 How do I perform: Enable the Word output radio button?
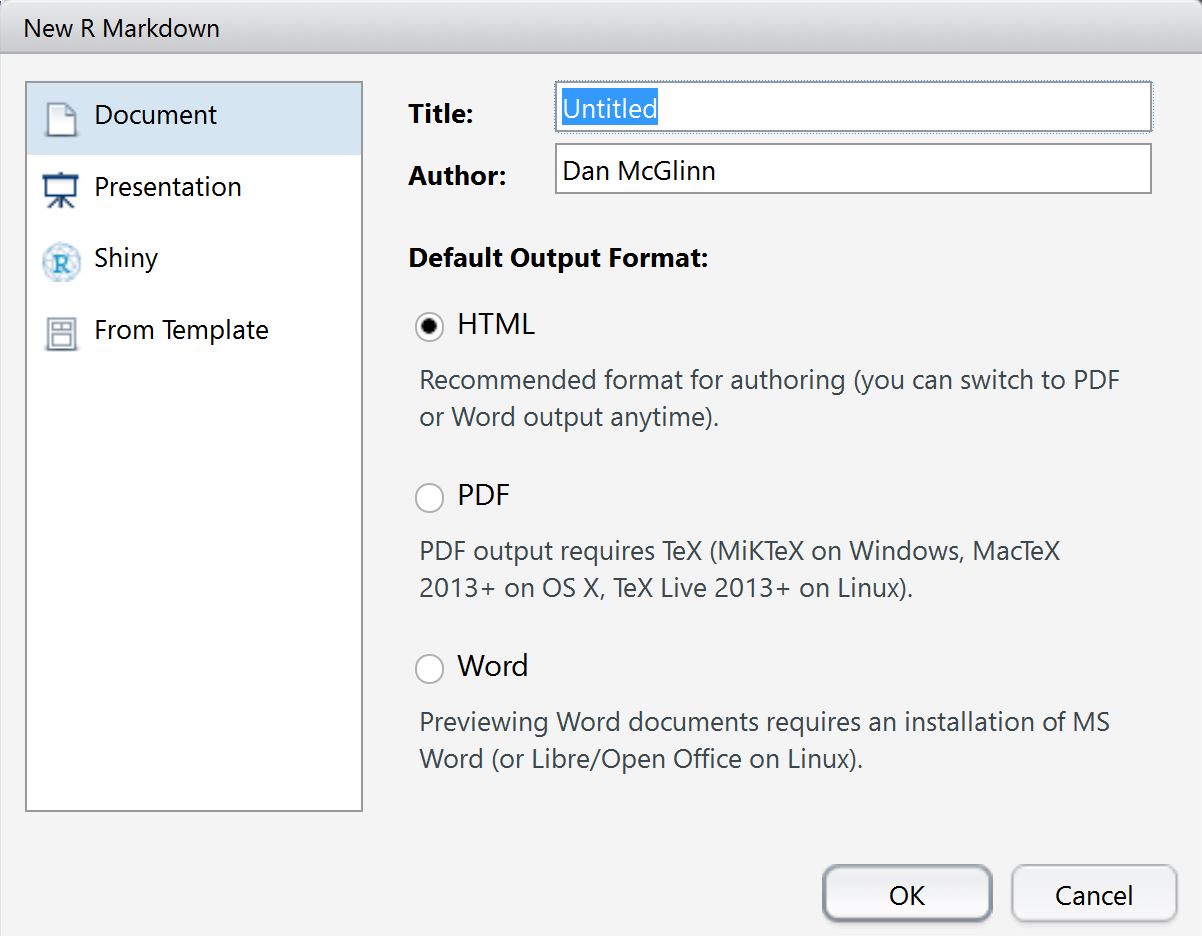(x=429, y=668)
